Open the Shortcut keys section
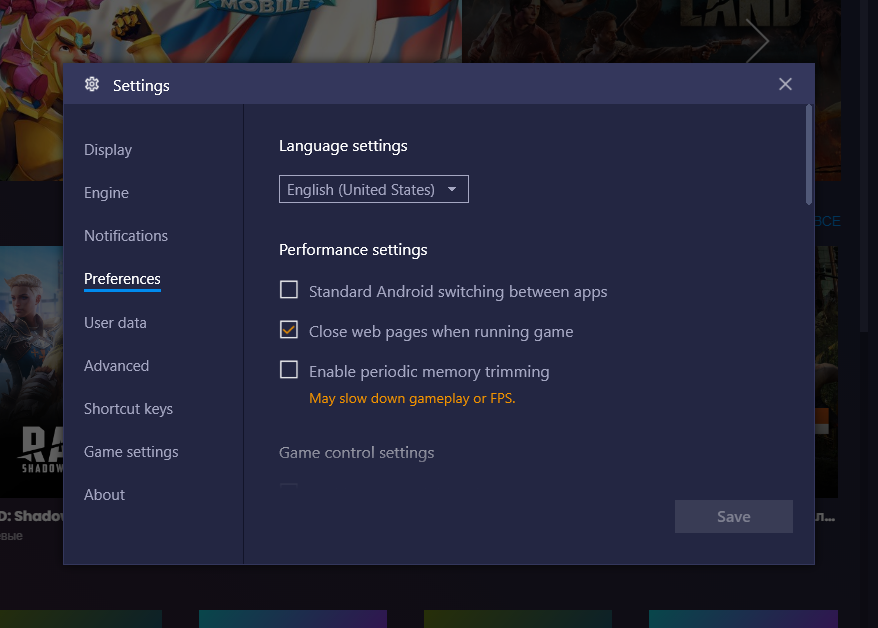Screen dimensions: 878x628 point(128,409)
